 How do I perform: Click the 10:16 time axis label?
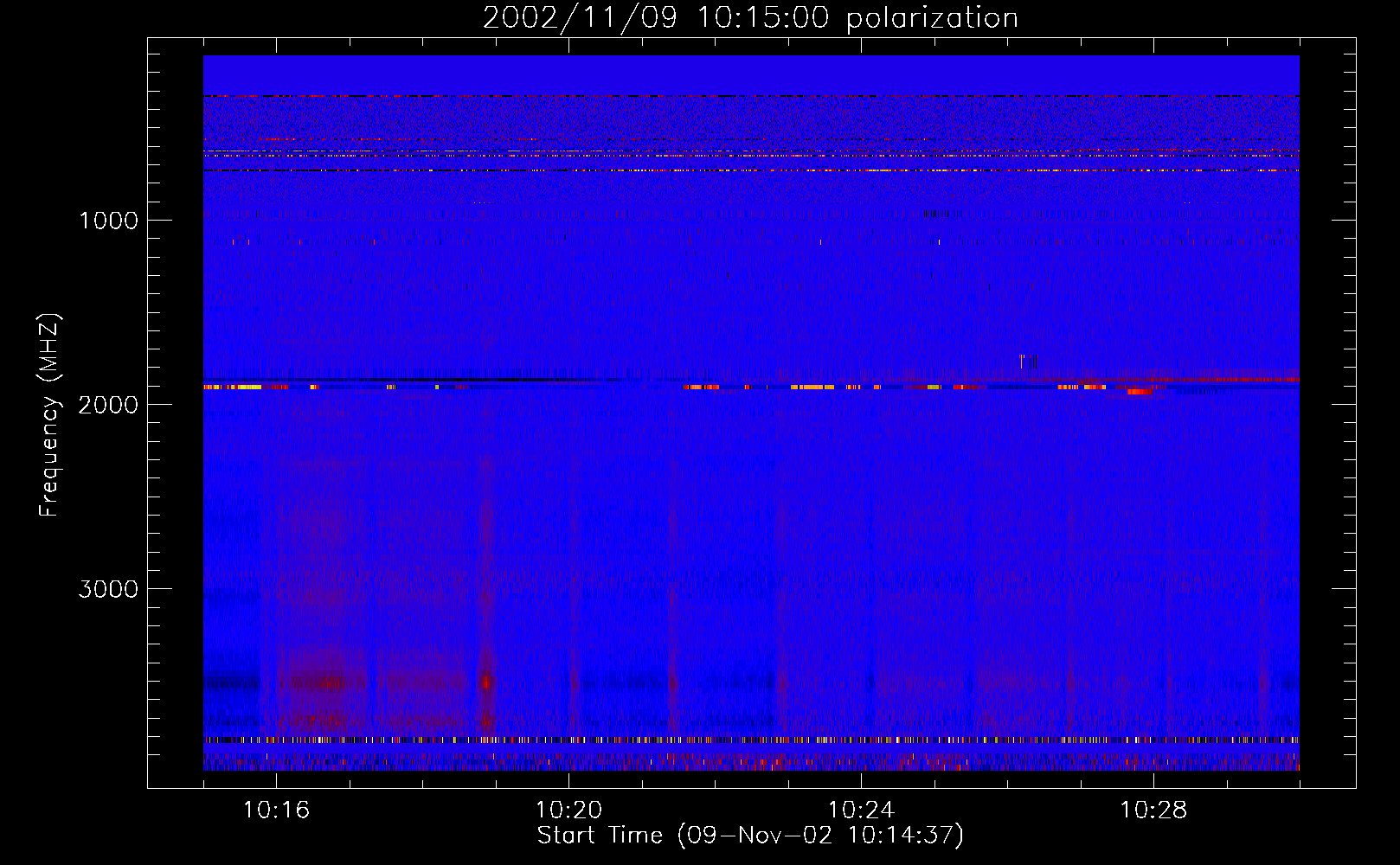pyautogui.click(x=276, y=811)
